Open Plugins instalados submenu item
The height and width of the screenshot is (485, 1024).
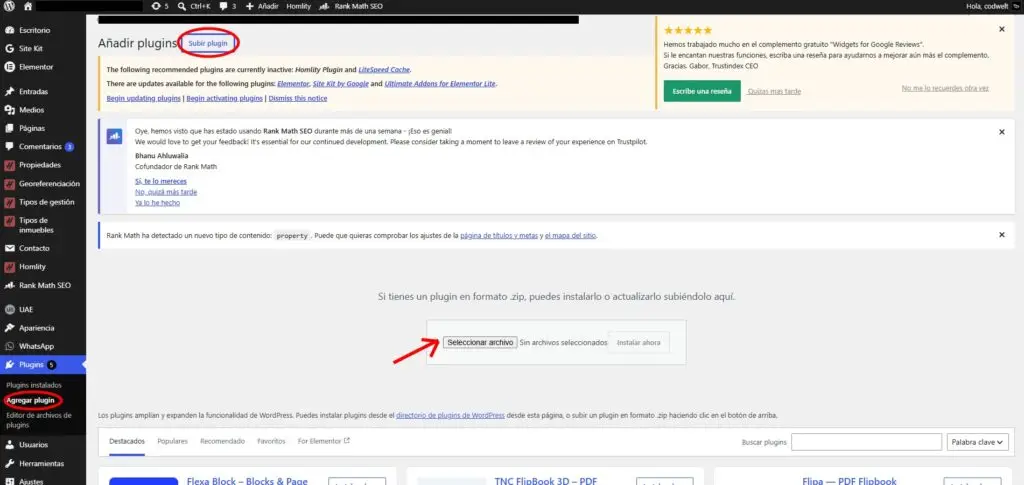(34, 385)
